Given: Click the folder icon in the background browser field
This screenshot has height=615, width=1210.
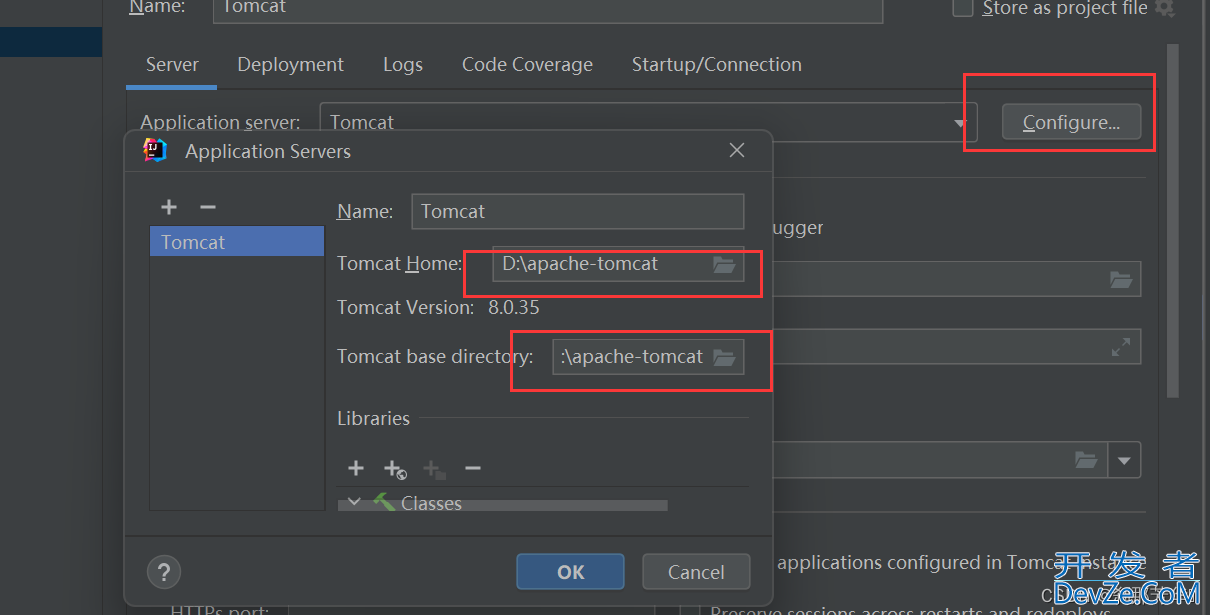Looking at the screenshot, I should (x=1121, y=280).
